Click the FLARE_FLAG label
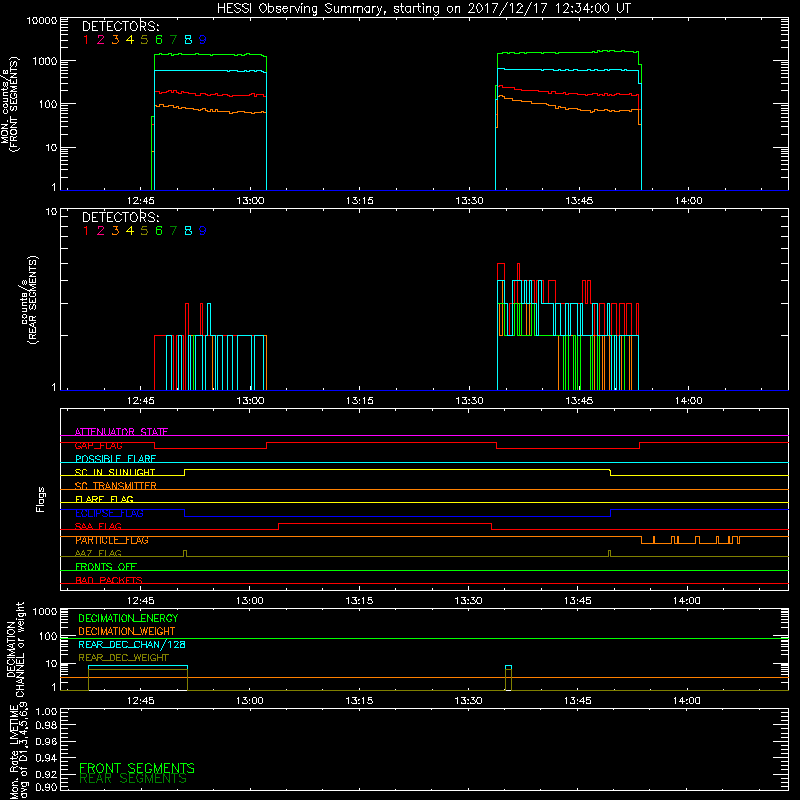Screen dimensions: 800x800 (x=104, y=499)
